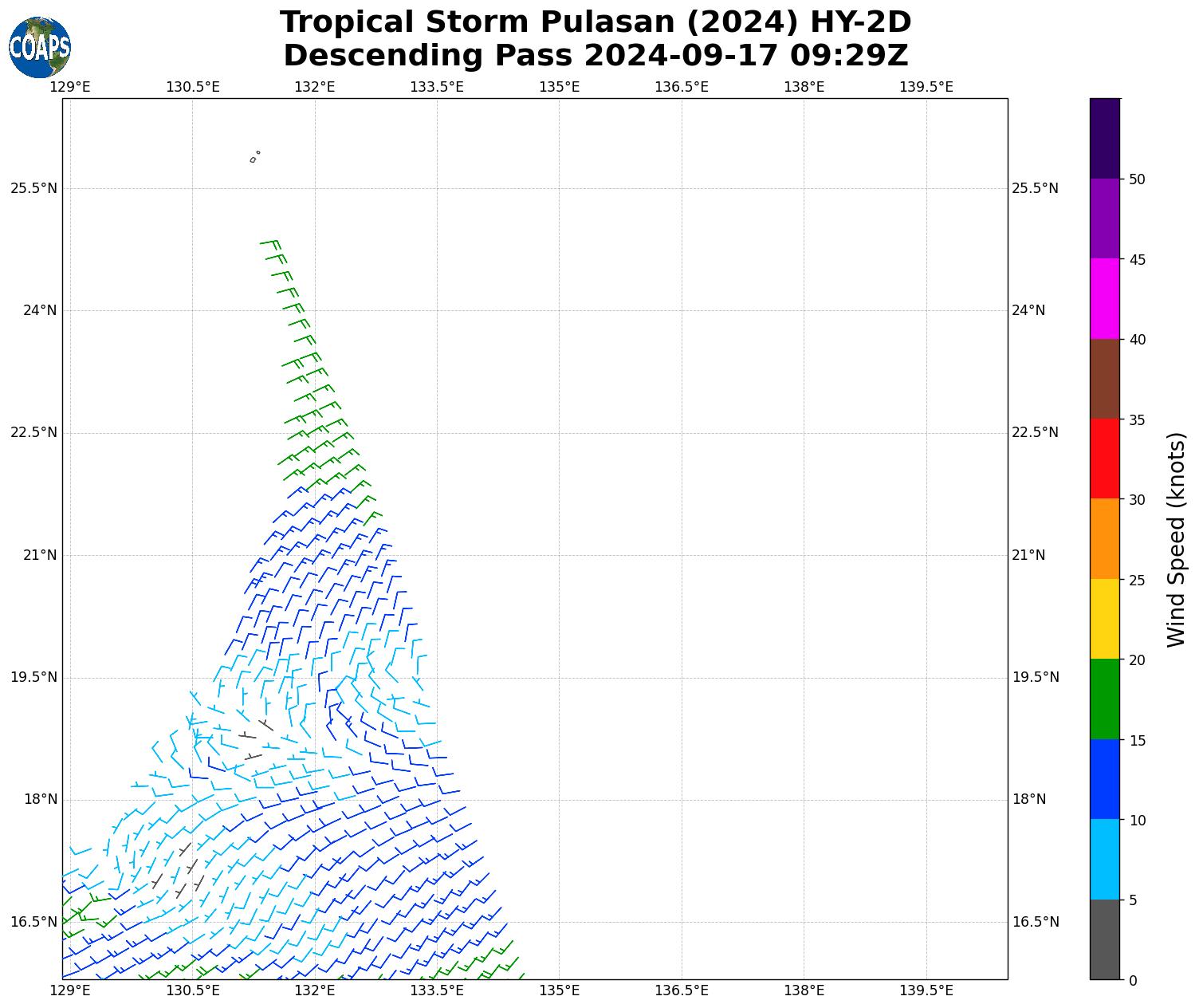Select the orange 25–30 knot color band
The height and width of the screenshot is (1008, 1199).
1104,538
